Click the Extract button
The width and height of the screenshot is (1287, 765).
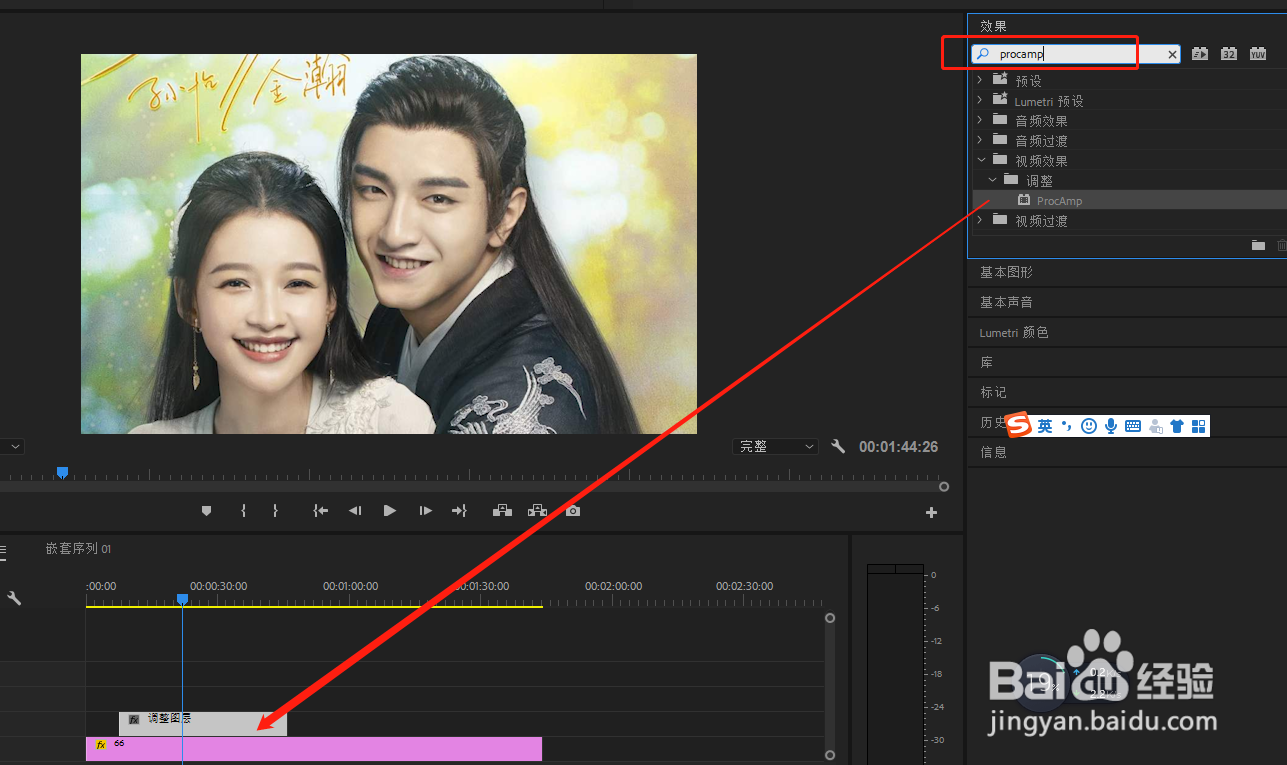[x=538, y=511]
